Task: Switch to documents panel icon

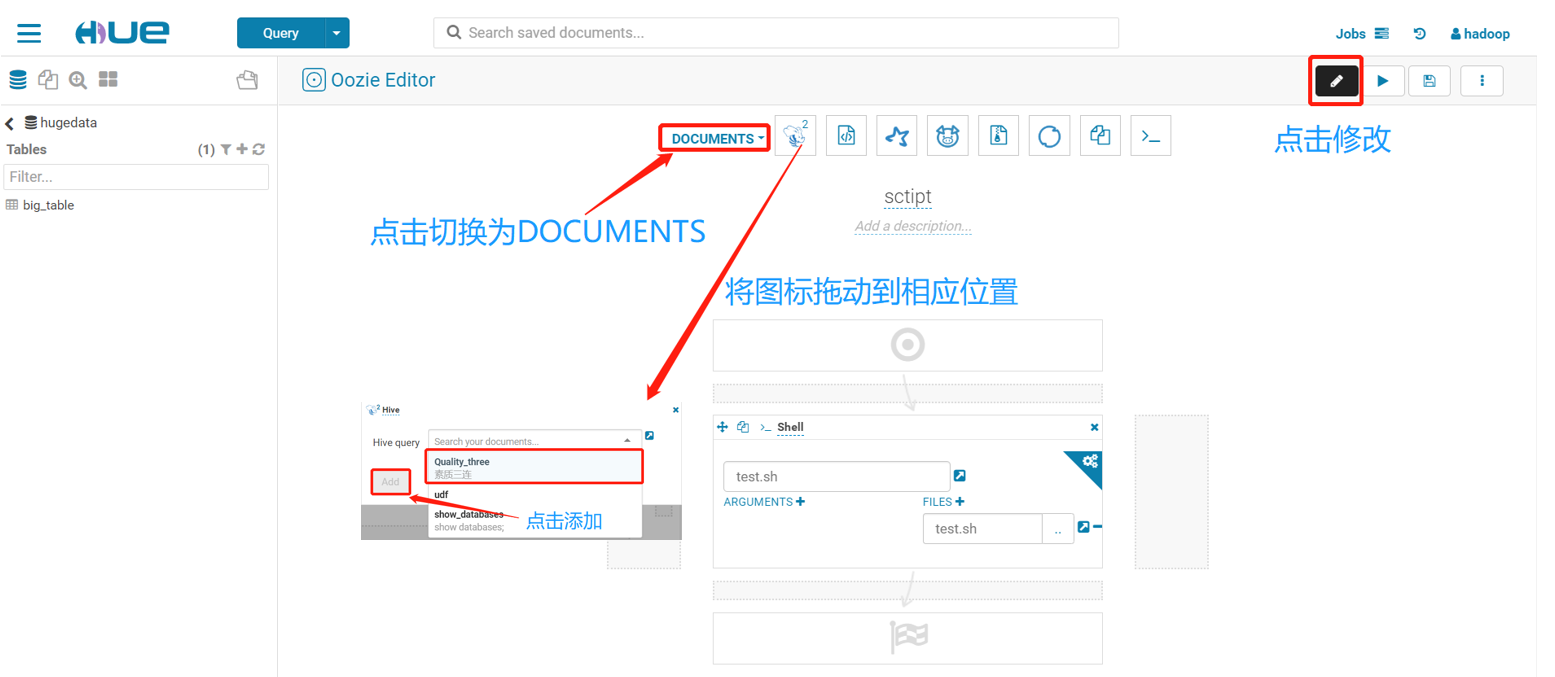Action: [x=47, y=80]
